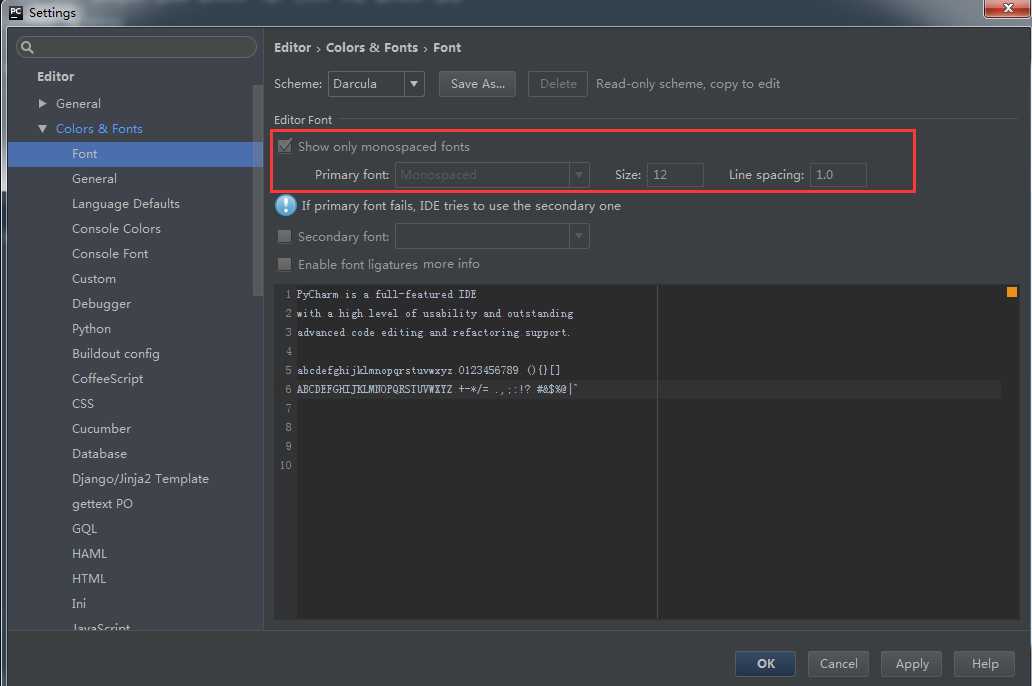
Task: Click the PyCharm icon in title bar
Action: tap(16, 13)
